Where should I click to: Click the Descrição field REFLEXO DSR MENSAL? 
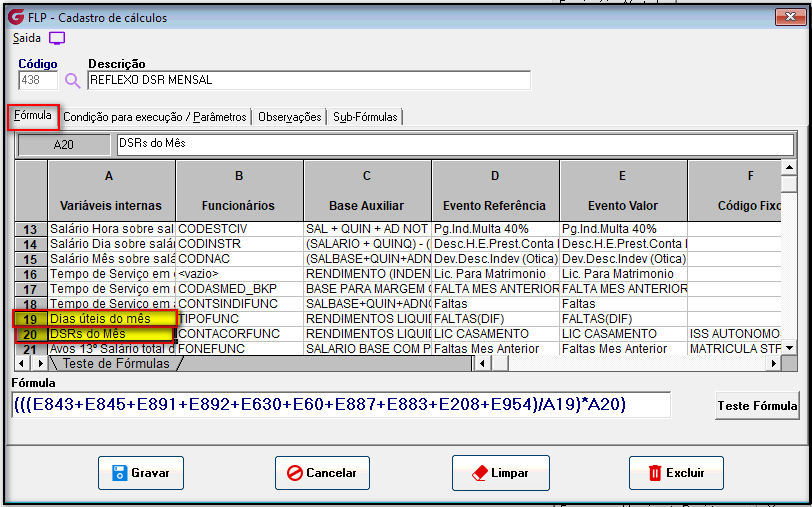pos(309,80)
